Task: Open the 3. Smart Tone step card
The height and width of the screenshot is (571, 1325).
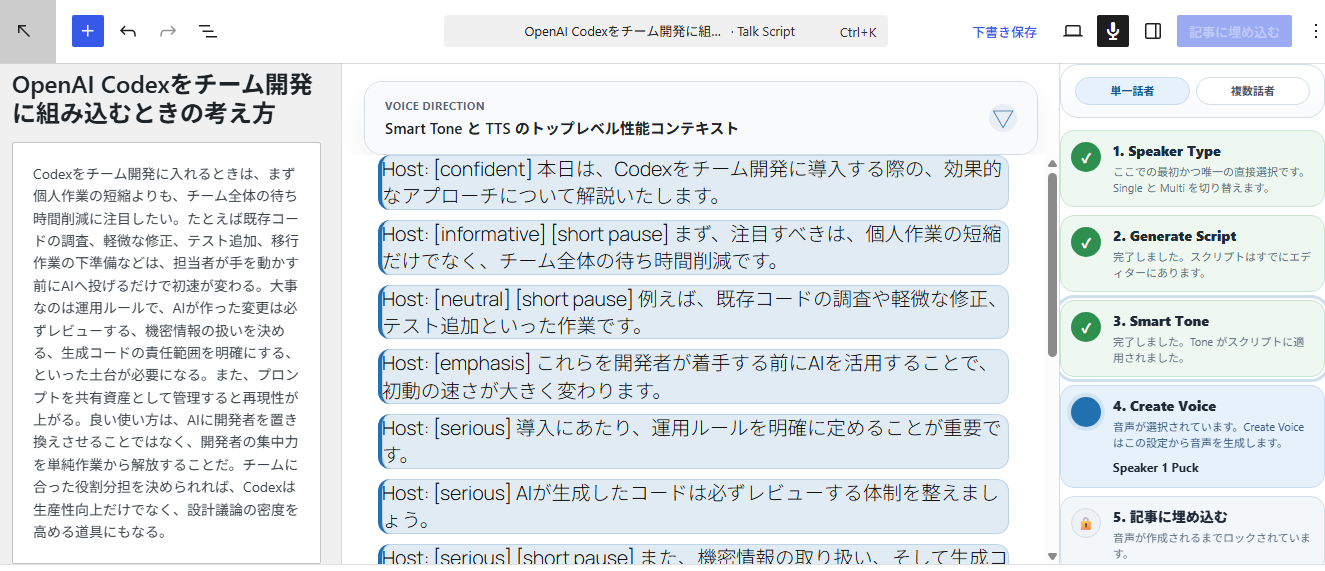Action: point(1192,338)
